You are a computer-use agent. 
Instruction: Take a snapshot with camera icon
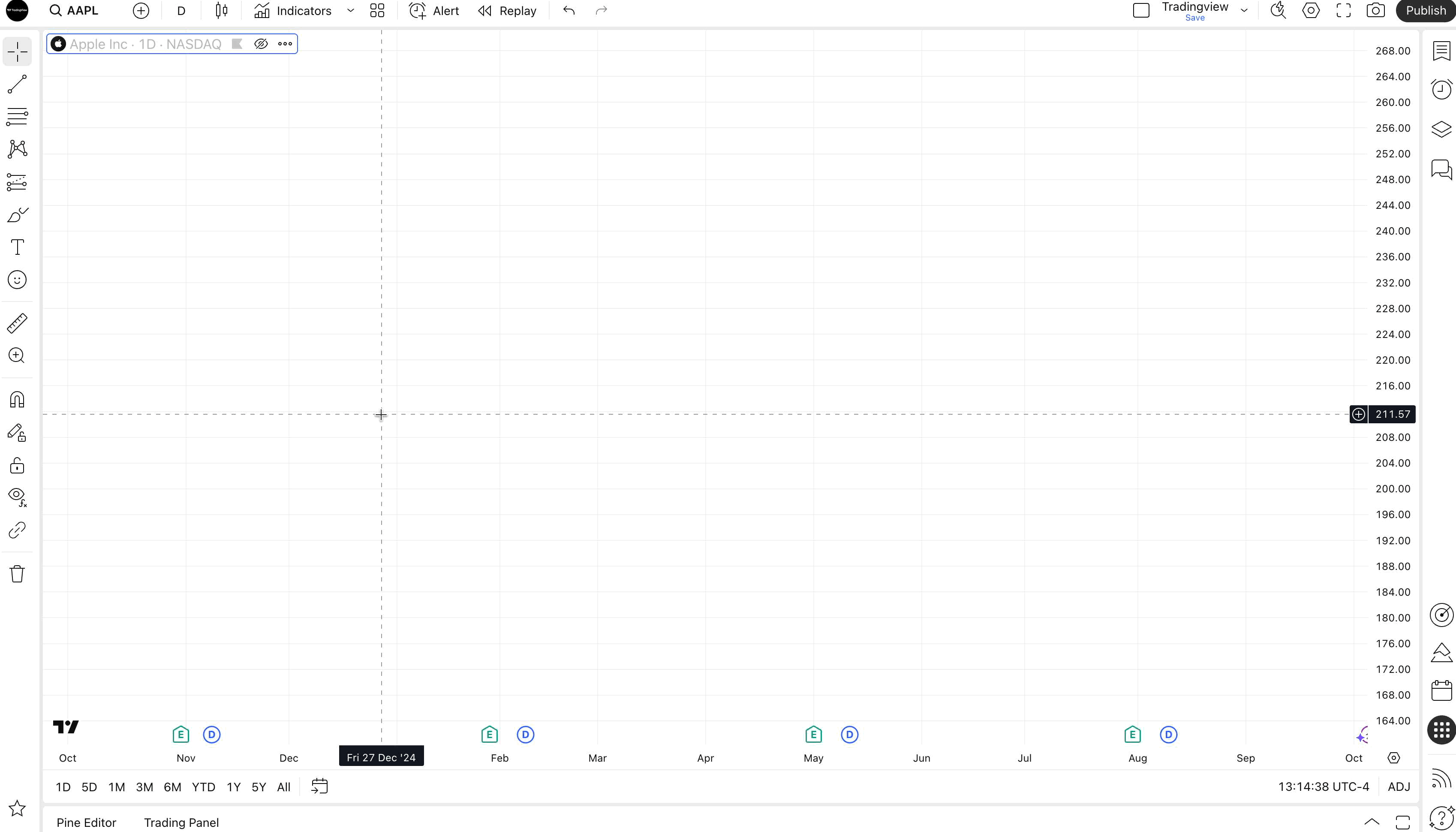[1375, 10]
